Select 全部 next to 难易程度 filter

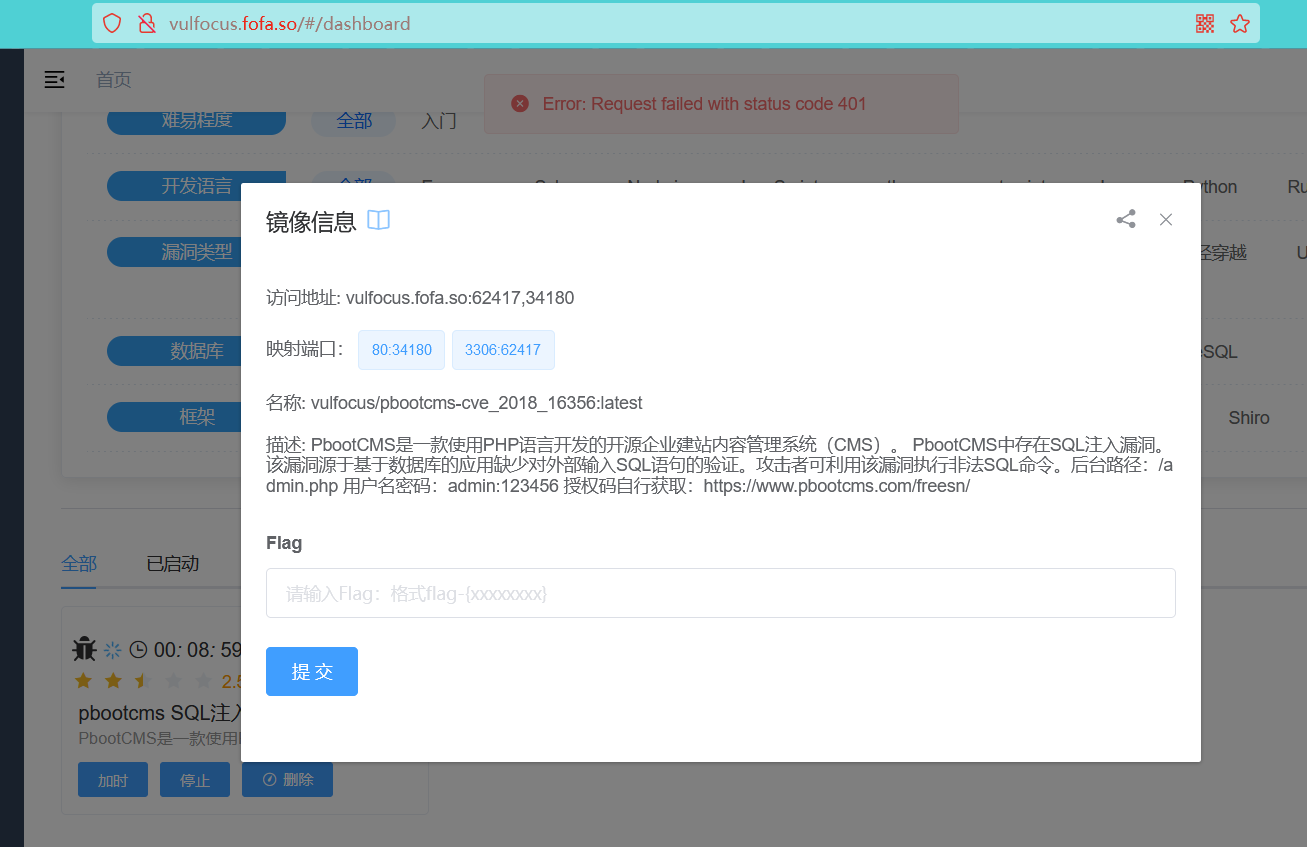tap(352, 119)
